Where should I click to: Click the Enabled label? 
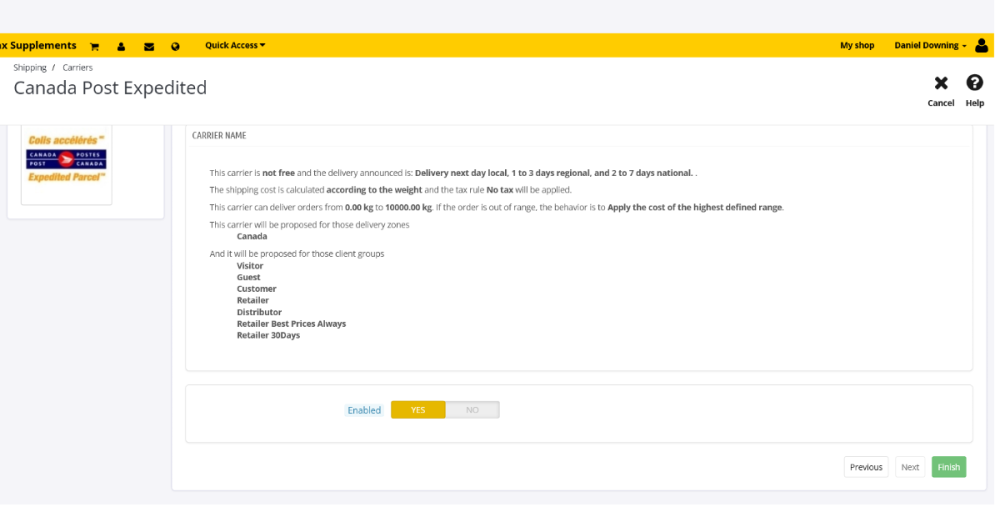point(364,410)
